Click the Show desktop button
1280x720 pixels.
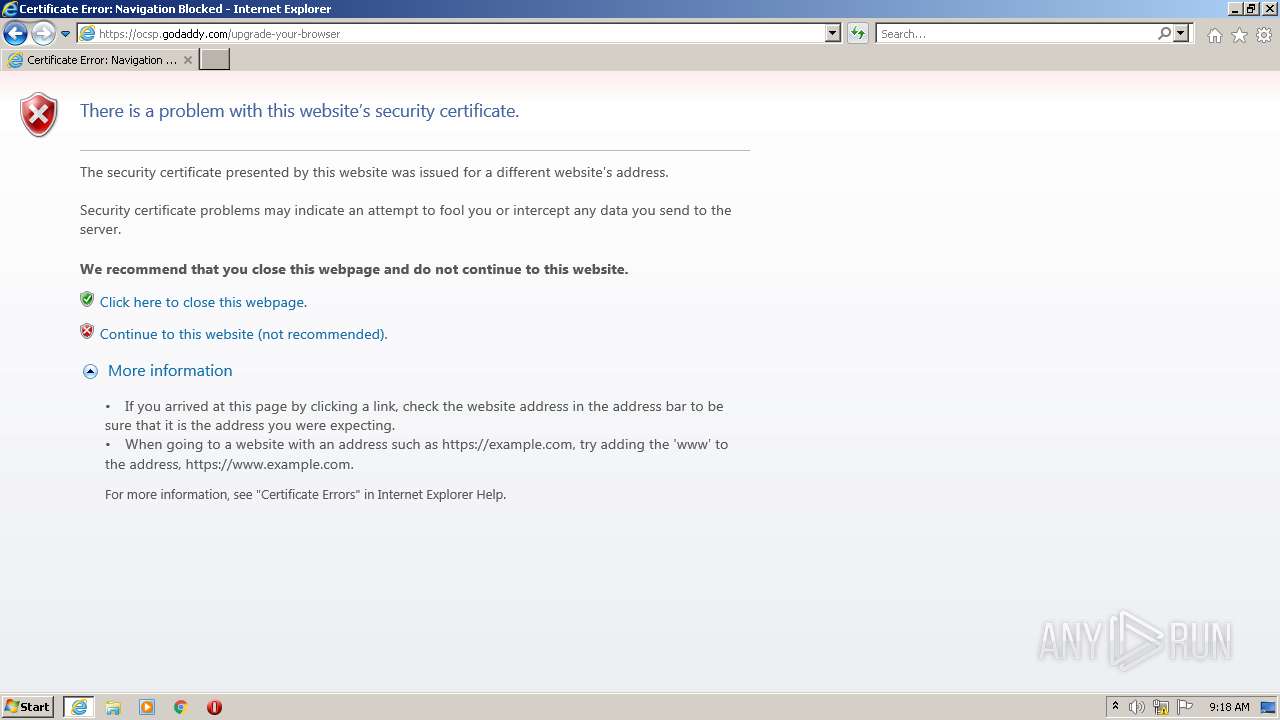1269,707
